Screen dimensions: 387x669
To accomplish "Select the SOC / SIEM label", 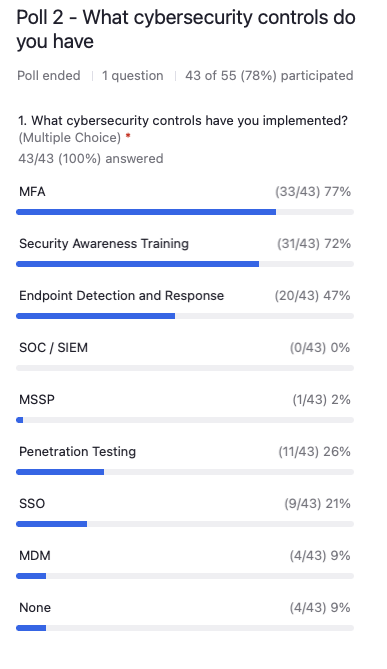I will point(53,348).
